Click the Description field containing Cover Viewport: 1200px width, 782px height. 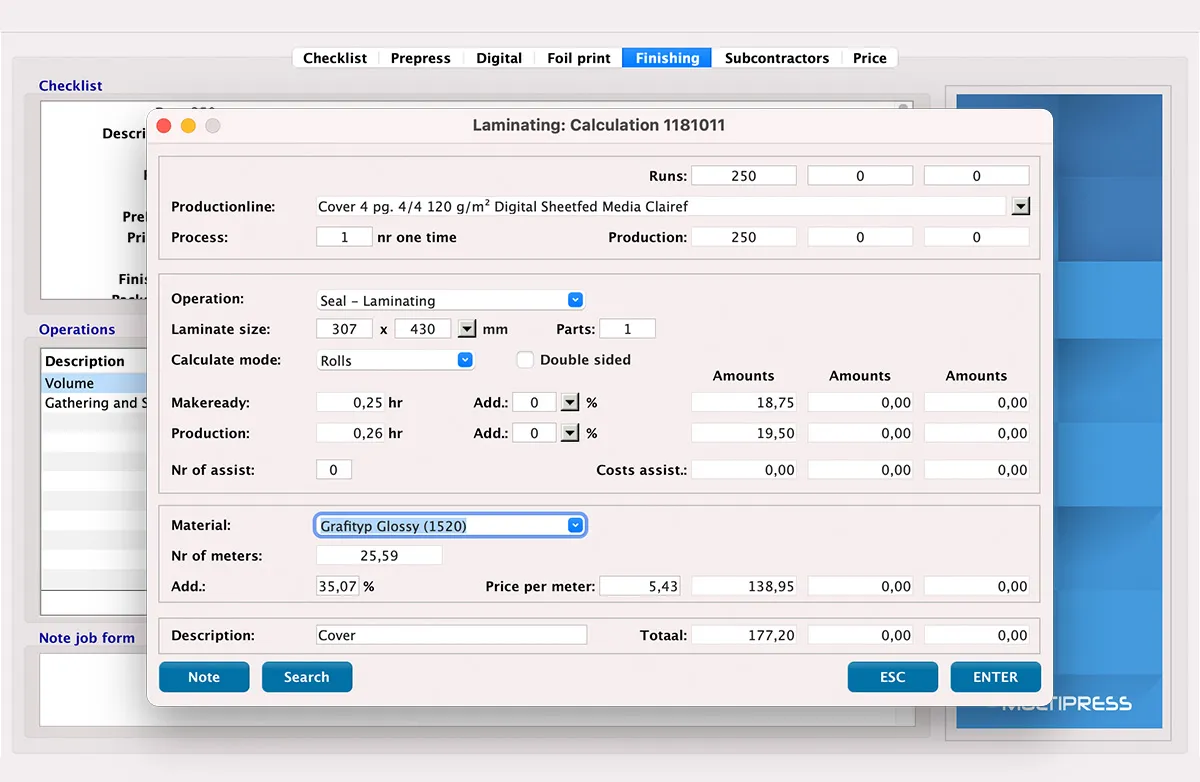tap(451, 635)
